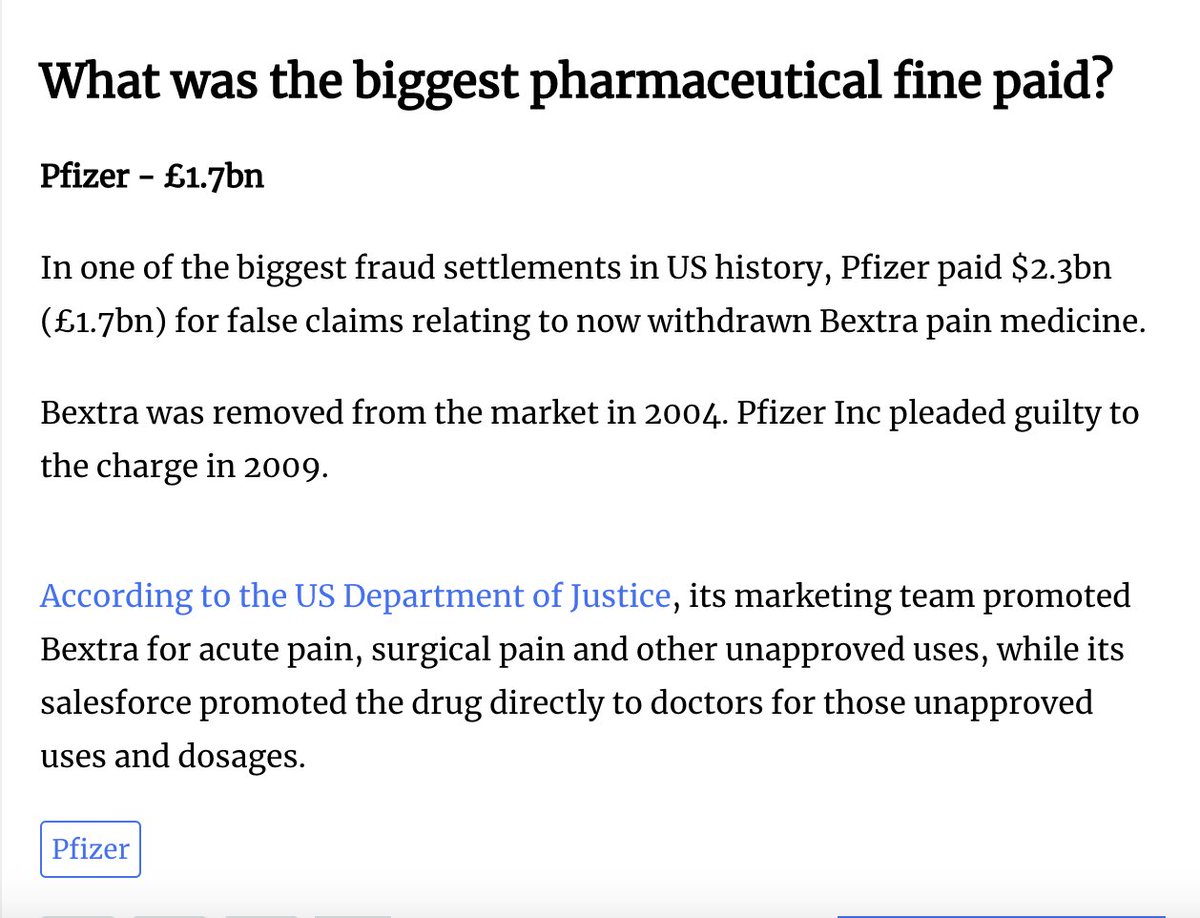This screenshot has height=918, width=1200.
Task: Click the second partially visible share button
Action: tap(169, 915)
